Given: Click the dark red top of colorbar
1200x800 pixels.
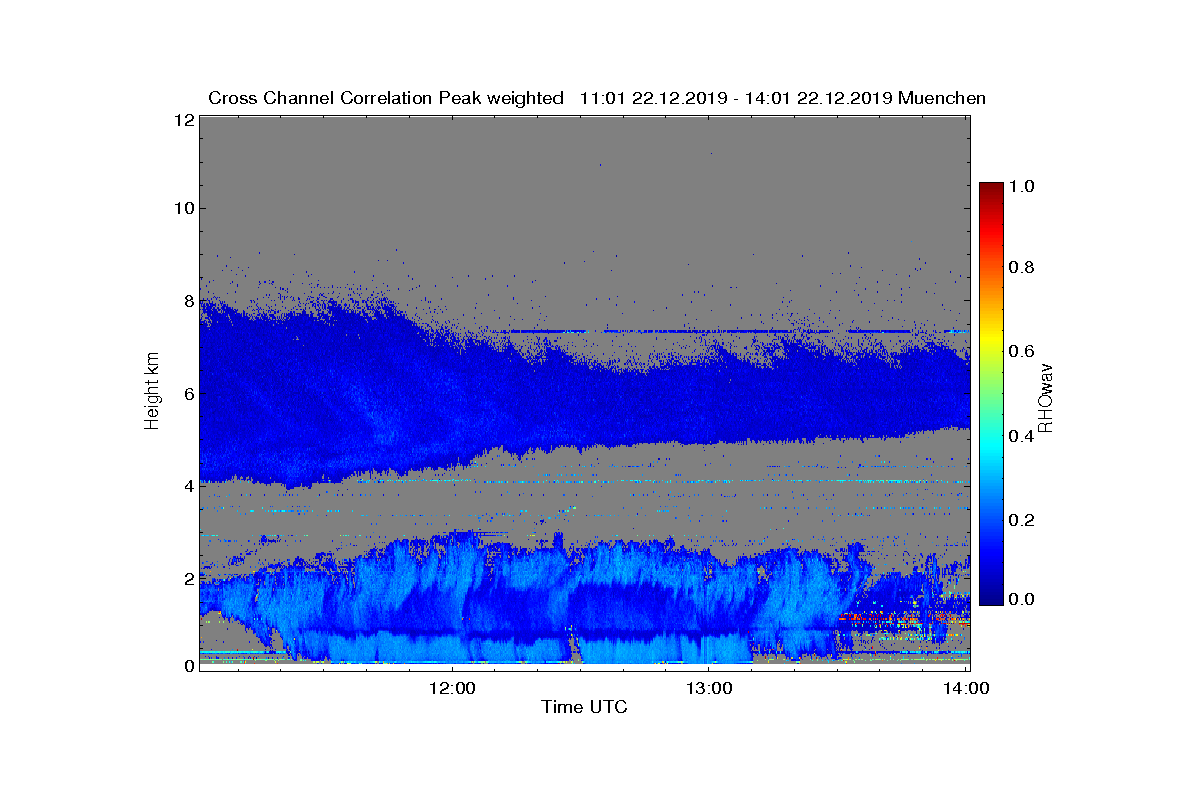Looking at the screenshot, I should pyautogui.click(x=991, y=190).
